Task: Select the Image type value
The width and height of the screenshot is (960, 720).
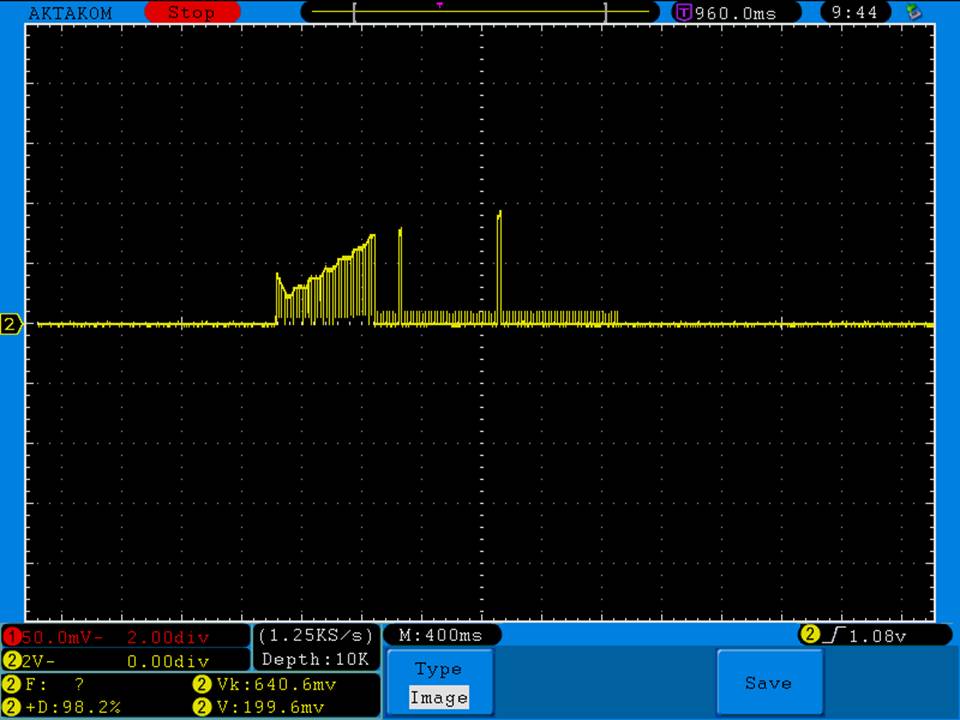Action: [x=438, y=698]
